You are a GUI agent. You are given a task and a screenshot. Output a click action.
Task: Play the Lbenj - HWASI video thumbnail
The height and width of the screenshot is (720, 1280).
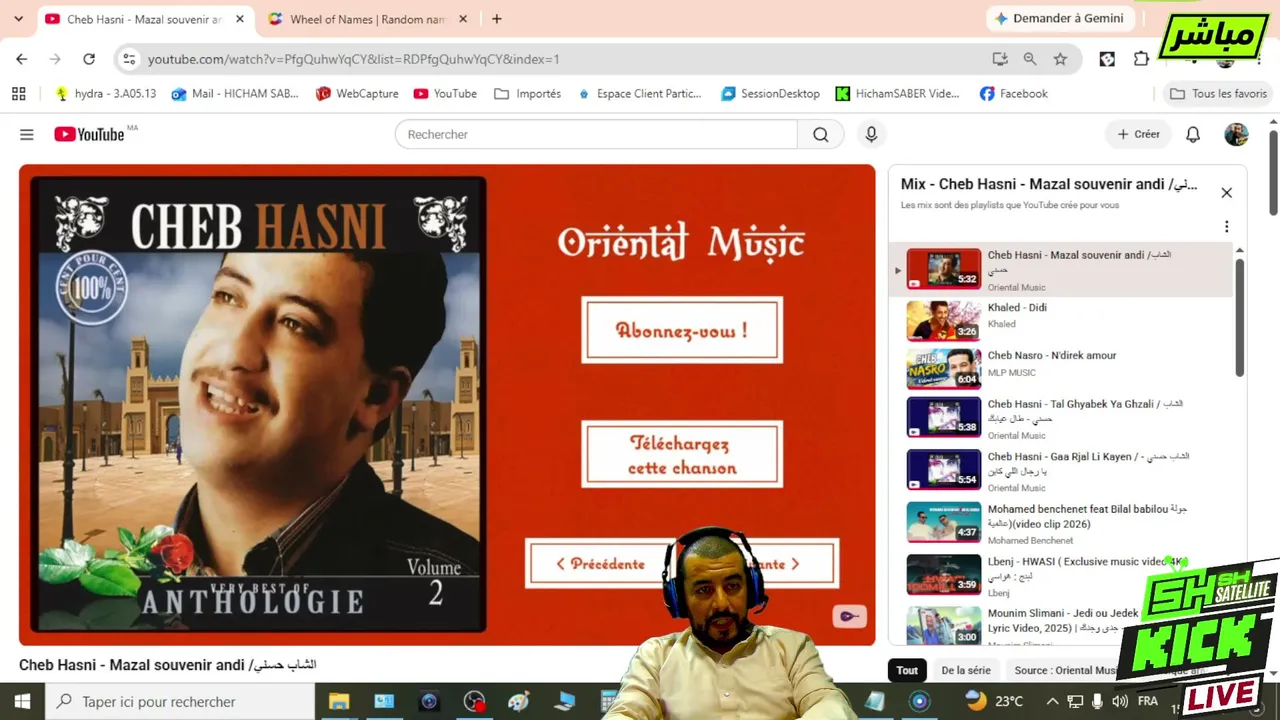coord(944,574)
